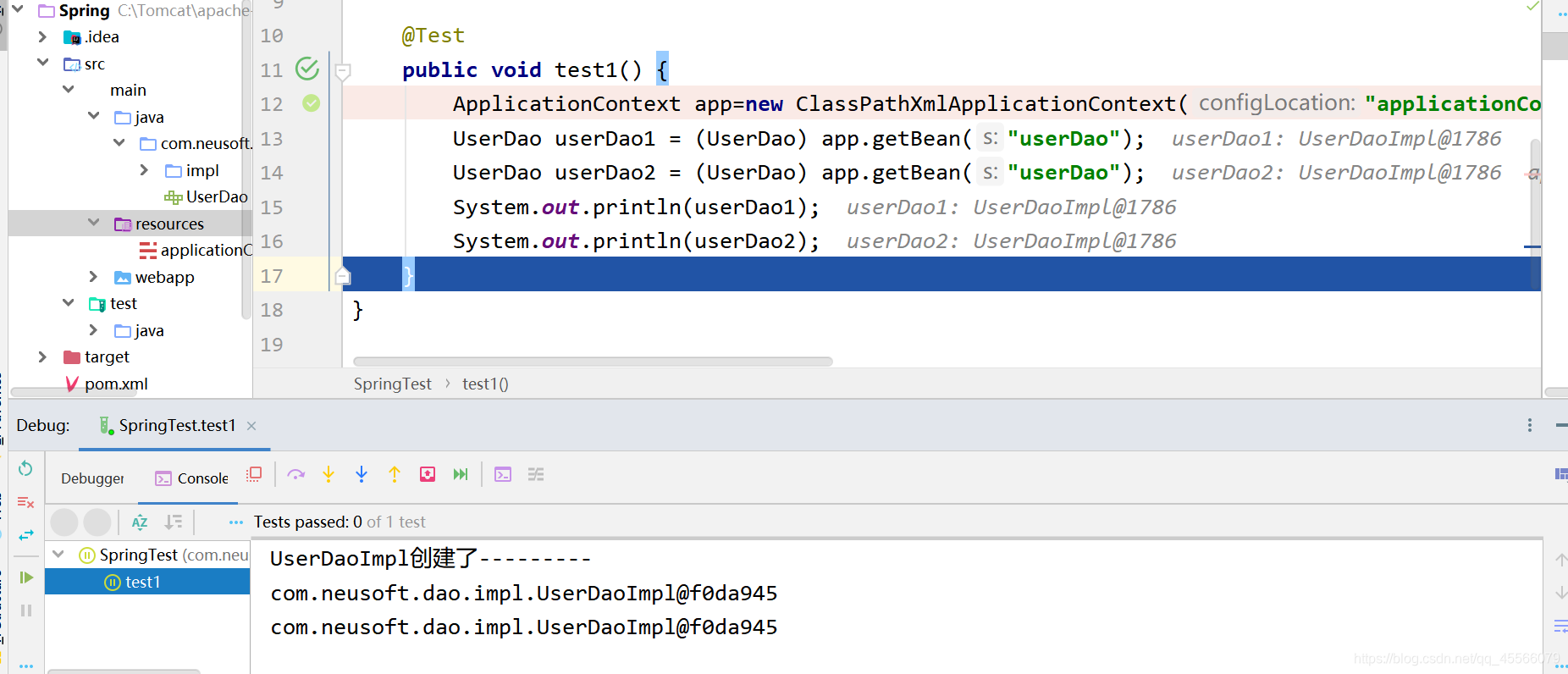Click the fold end marker on line 17
The width and height of the screenshot is (1568, 674).
pyautogui.click(x=343, y=275)
